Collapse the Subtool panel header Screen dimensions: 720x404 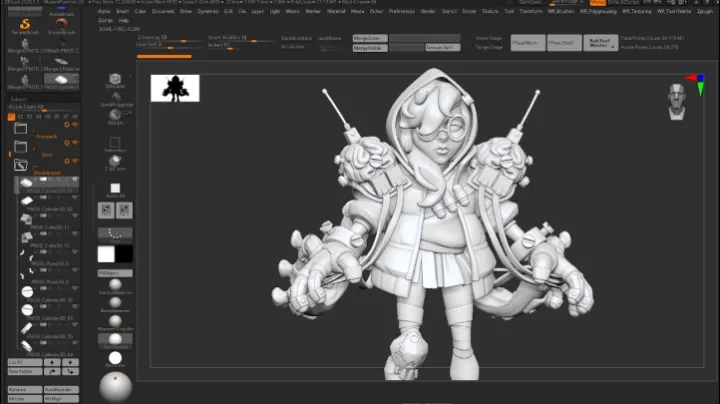[19, 99]
